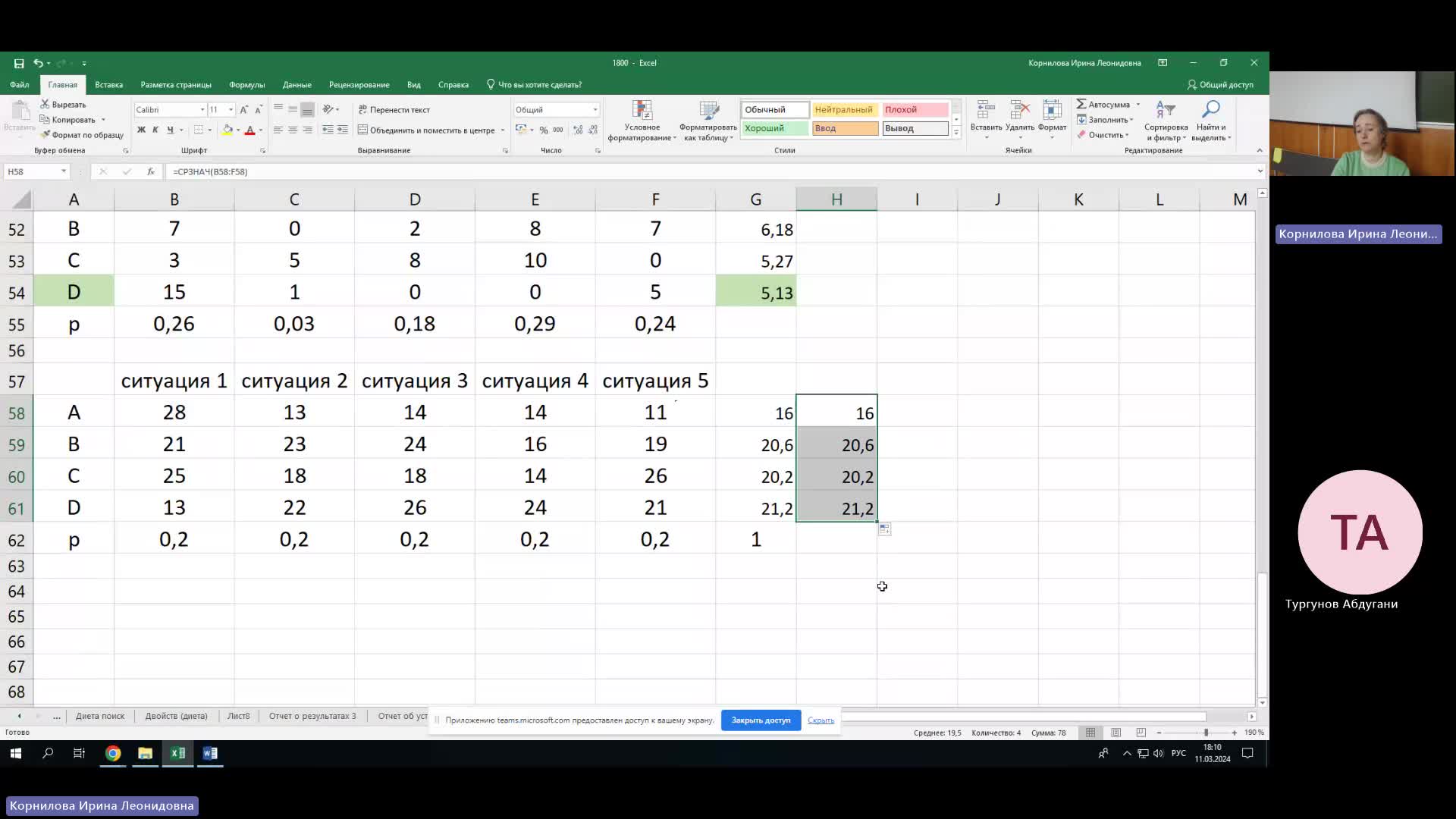Cut selection with the Вырезать scissors
This screenshot has height=819, width=1456.
coord(63,104)
